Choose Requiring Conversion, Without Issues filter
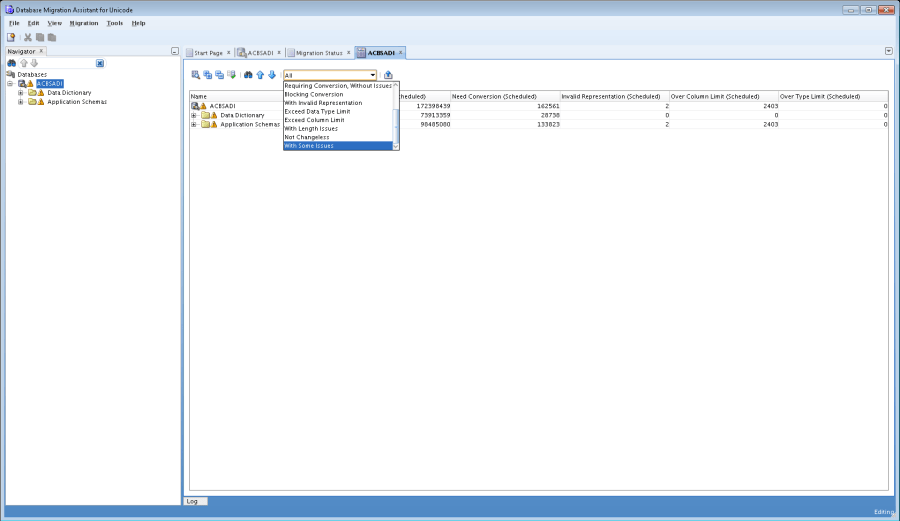This screenshot has height=521, width=900. point(338,86)
